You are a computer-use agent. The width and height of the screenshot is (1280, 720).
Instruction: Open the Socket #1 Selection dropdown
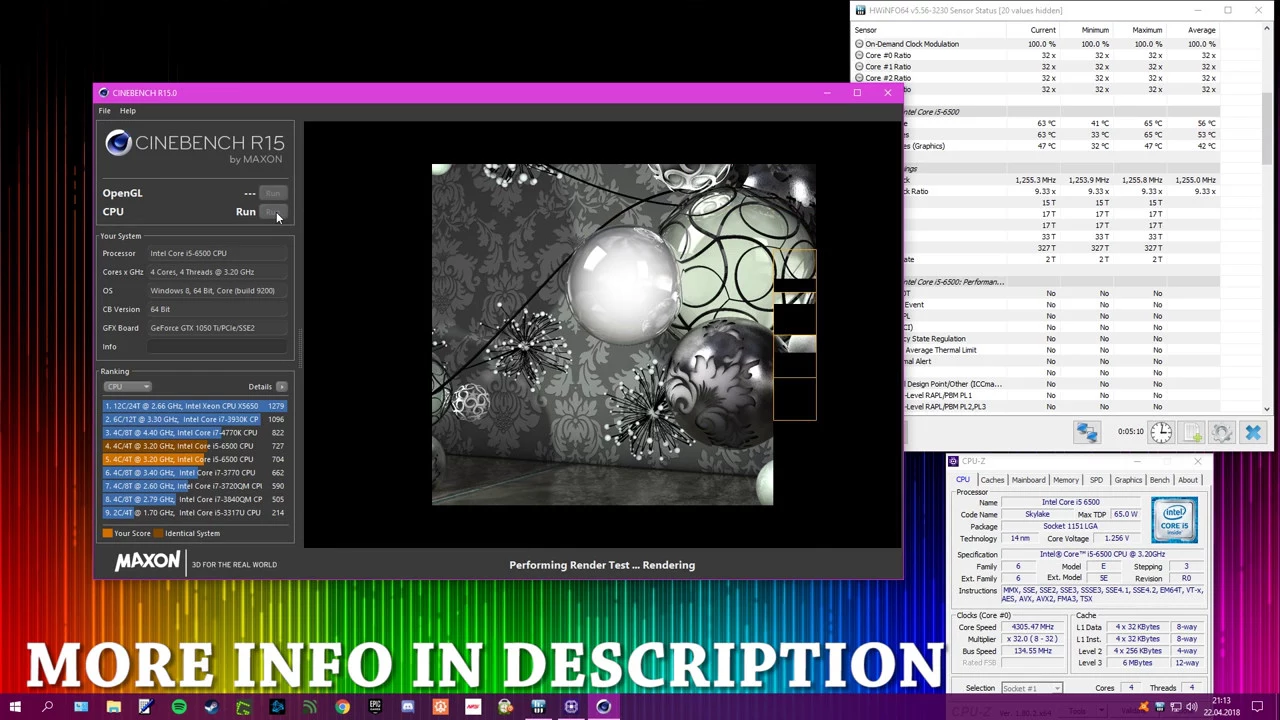[1031, 688]
